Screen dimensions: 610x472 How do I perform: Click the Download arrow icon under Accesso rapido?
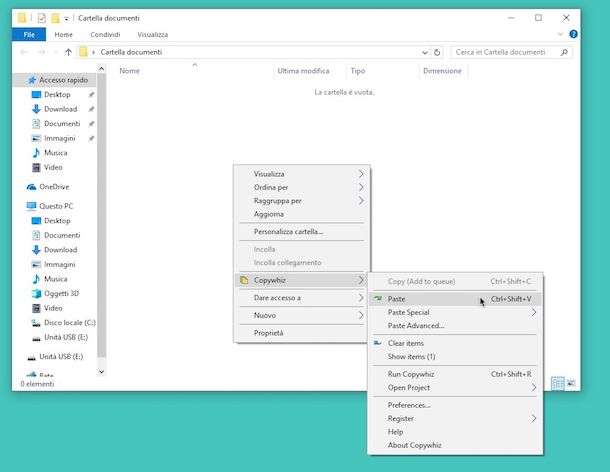point(36,109)
